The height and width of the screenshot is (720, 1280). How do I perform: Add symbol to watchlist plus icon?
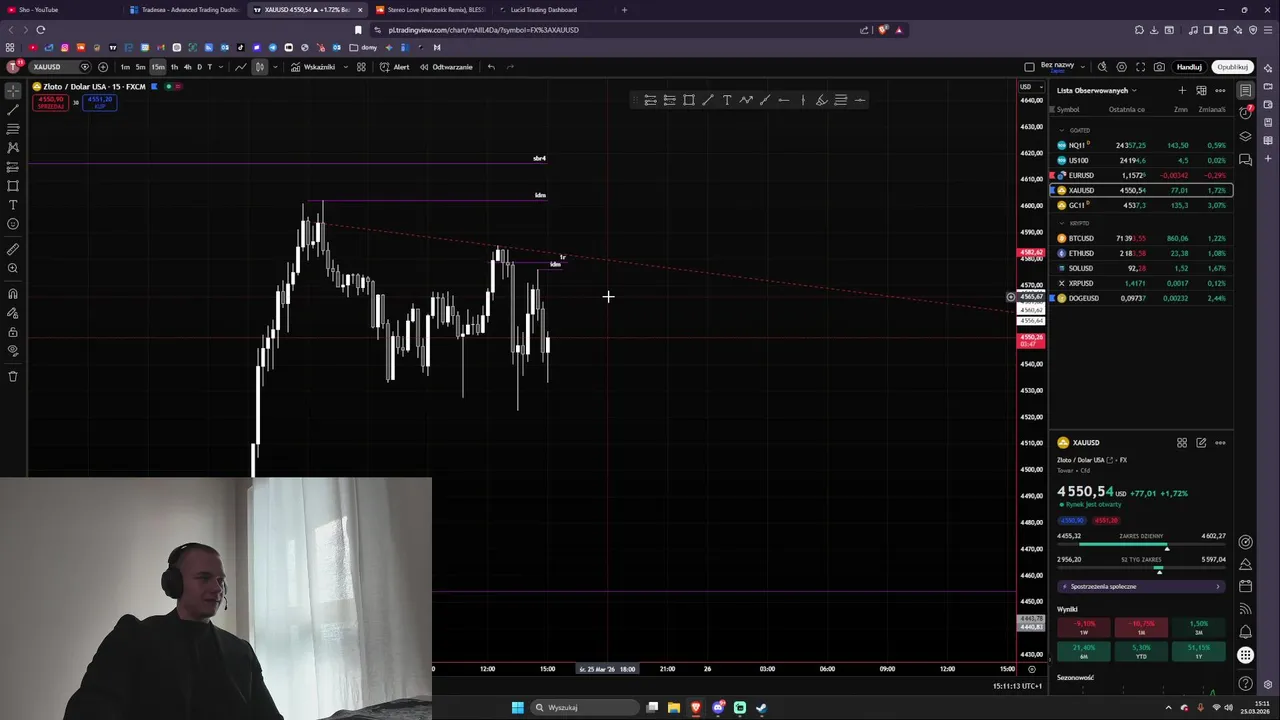(x=1182, y=90)
